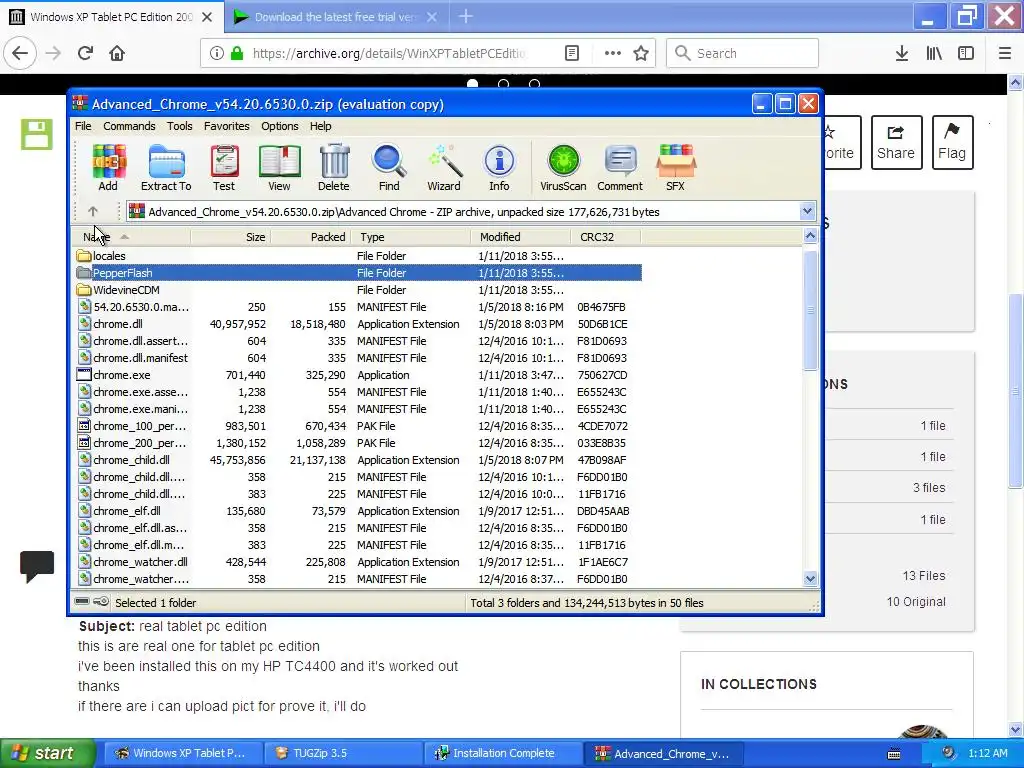Sort file list by Name column
The height and width of the screenshot is (768, 1024).
[131, 237]
